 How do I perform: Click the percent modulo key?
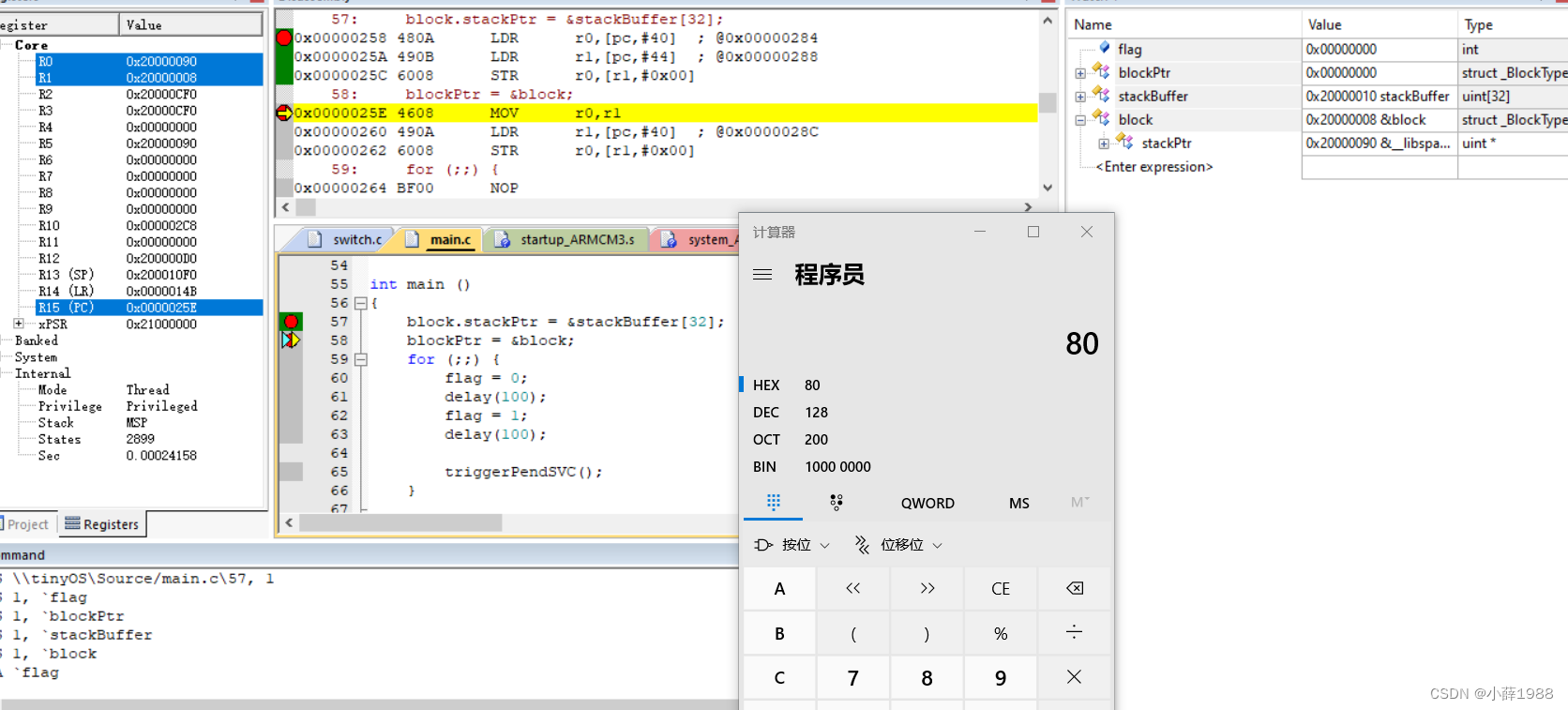click(1001, 633)
